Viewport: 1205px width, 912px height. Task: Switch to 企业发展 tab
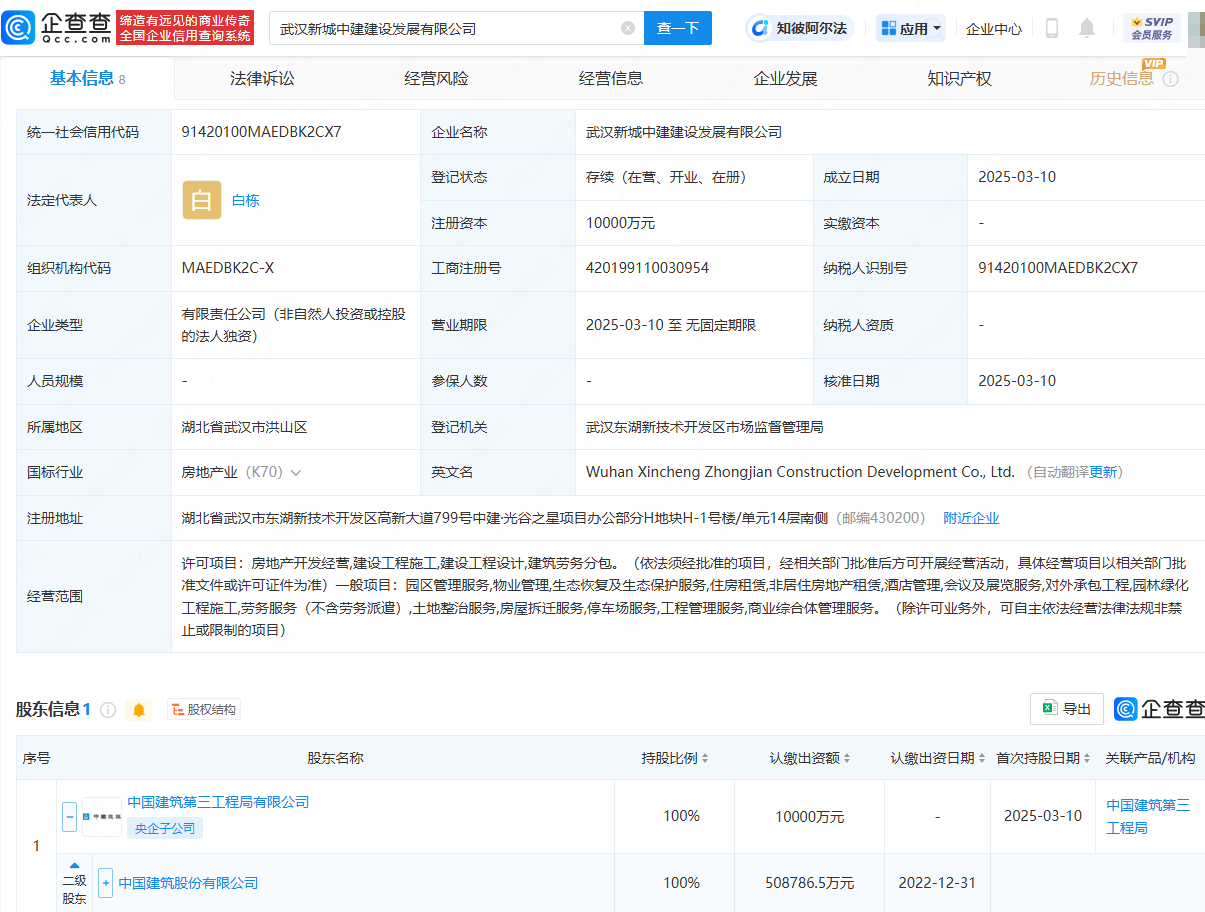coord(785,78)
